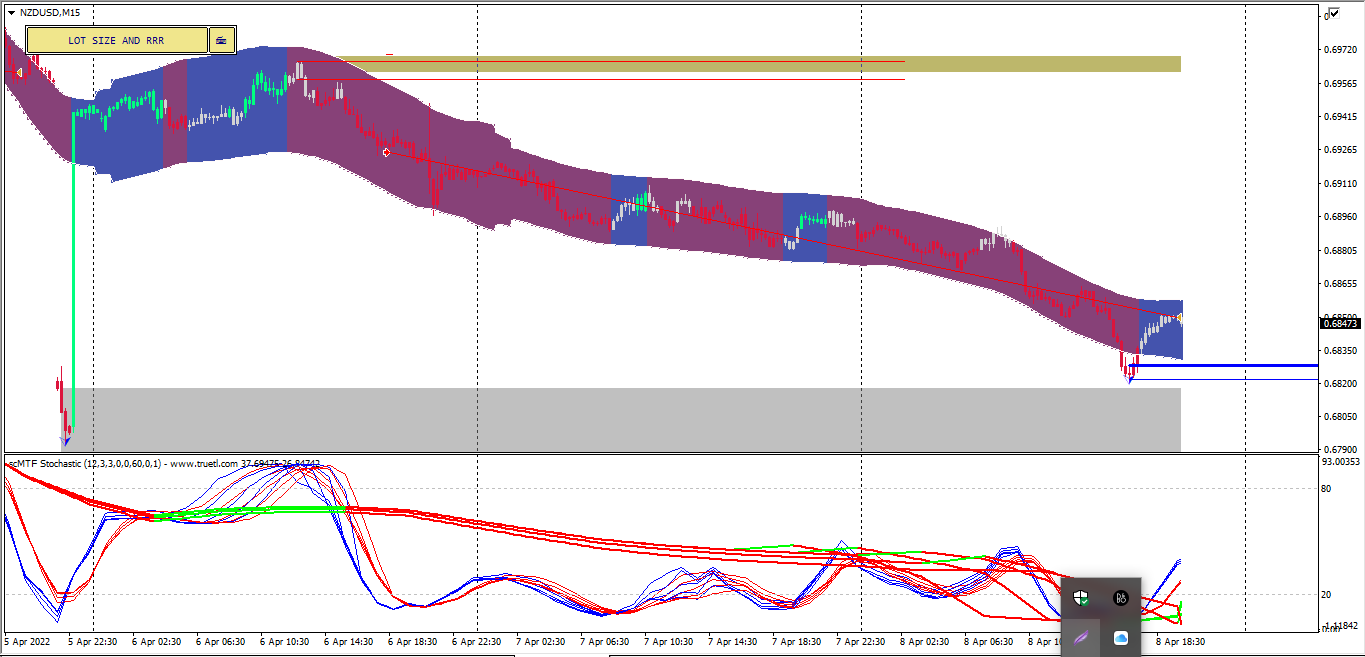Image resolution: width=1365 pixels, height=657 pixels.
Task: Click the stochastic level 20 label
Action: pyautogui.click(x=1326, y=595)
